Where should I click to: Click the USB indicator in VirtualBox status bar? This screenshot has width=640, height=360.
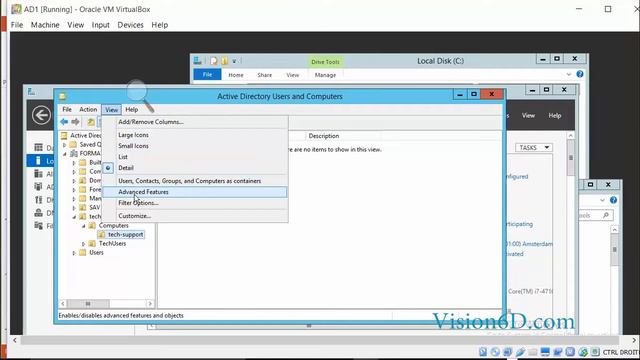tap(520, 352)
